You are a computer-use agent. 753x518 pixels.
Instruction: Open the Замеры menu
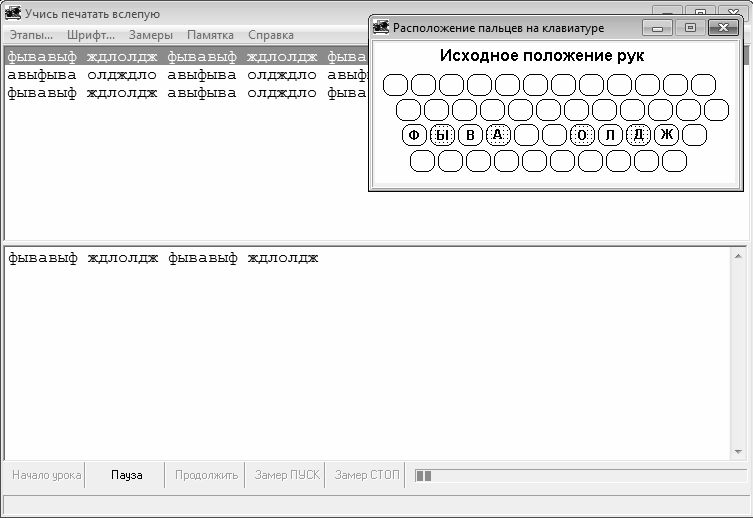click(151, 35)
